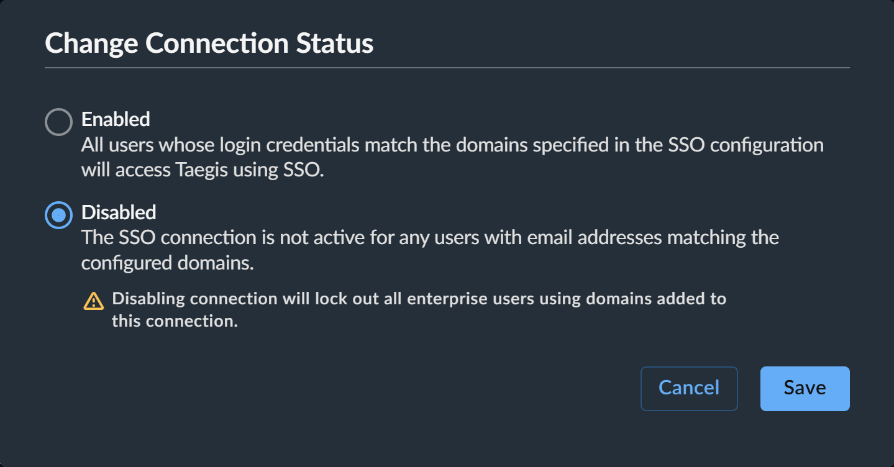Screen dimensions: 894x467
Task: Click the "Disabled" option label text
Action: pos(119,212)
